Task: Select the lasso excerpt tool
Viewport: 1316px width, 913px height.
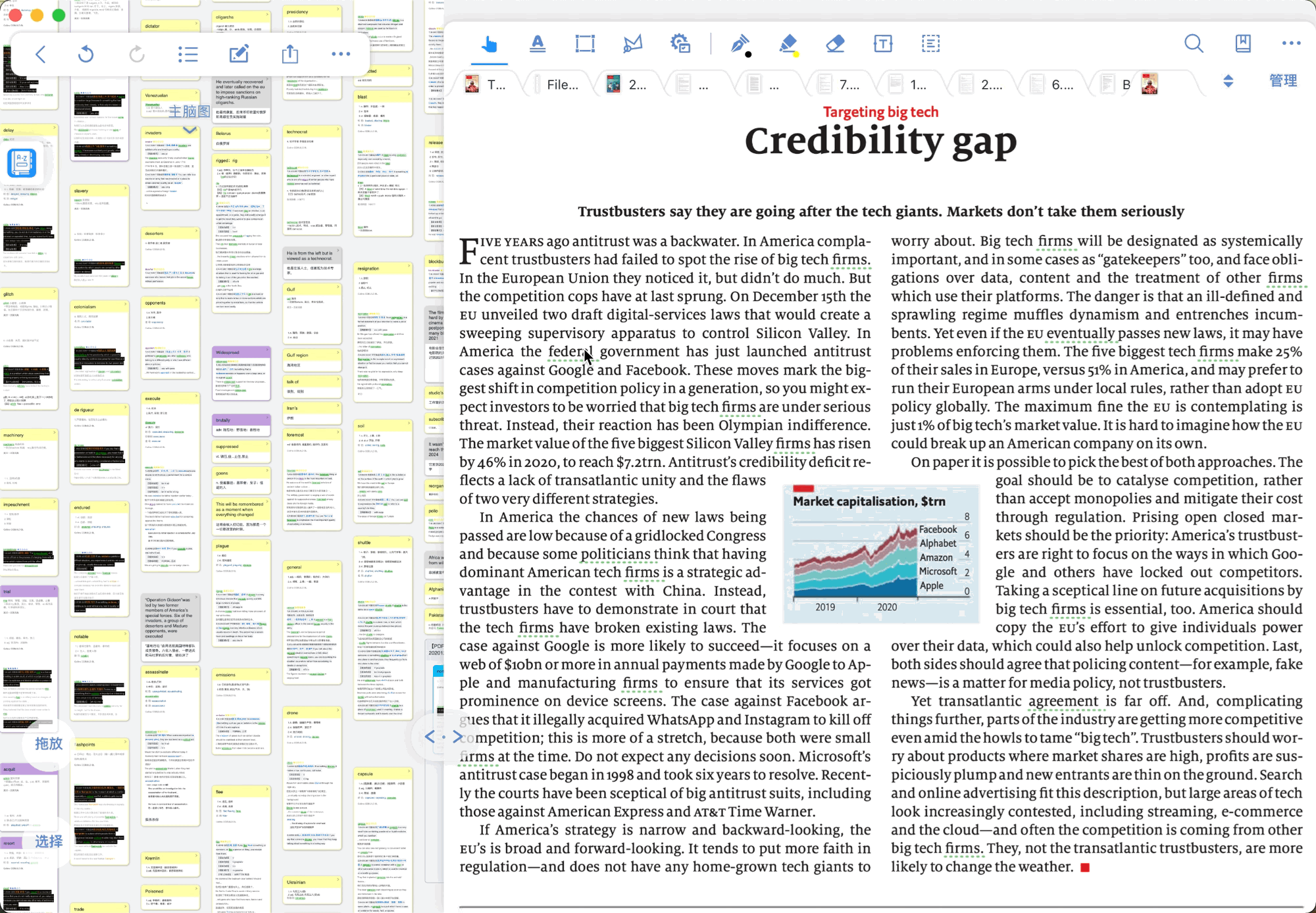Action: click(x=632, y=44)
